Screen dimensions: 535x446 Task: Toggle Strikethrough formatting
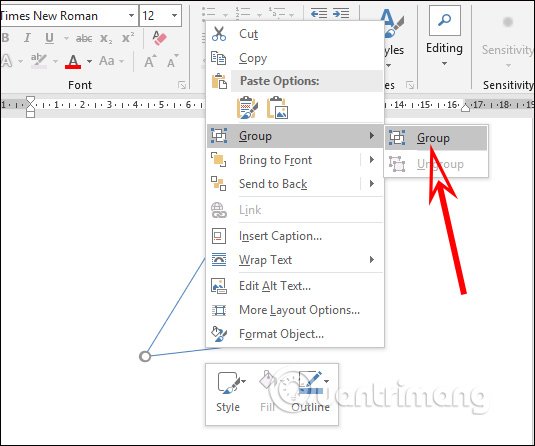(84, 39)
